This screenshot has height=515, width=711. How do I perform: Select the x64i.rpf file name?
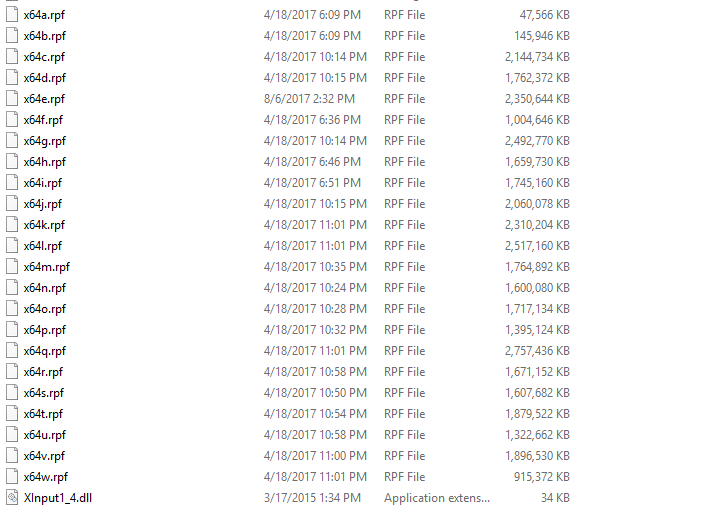43,183
